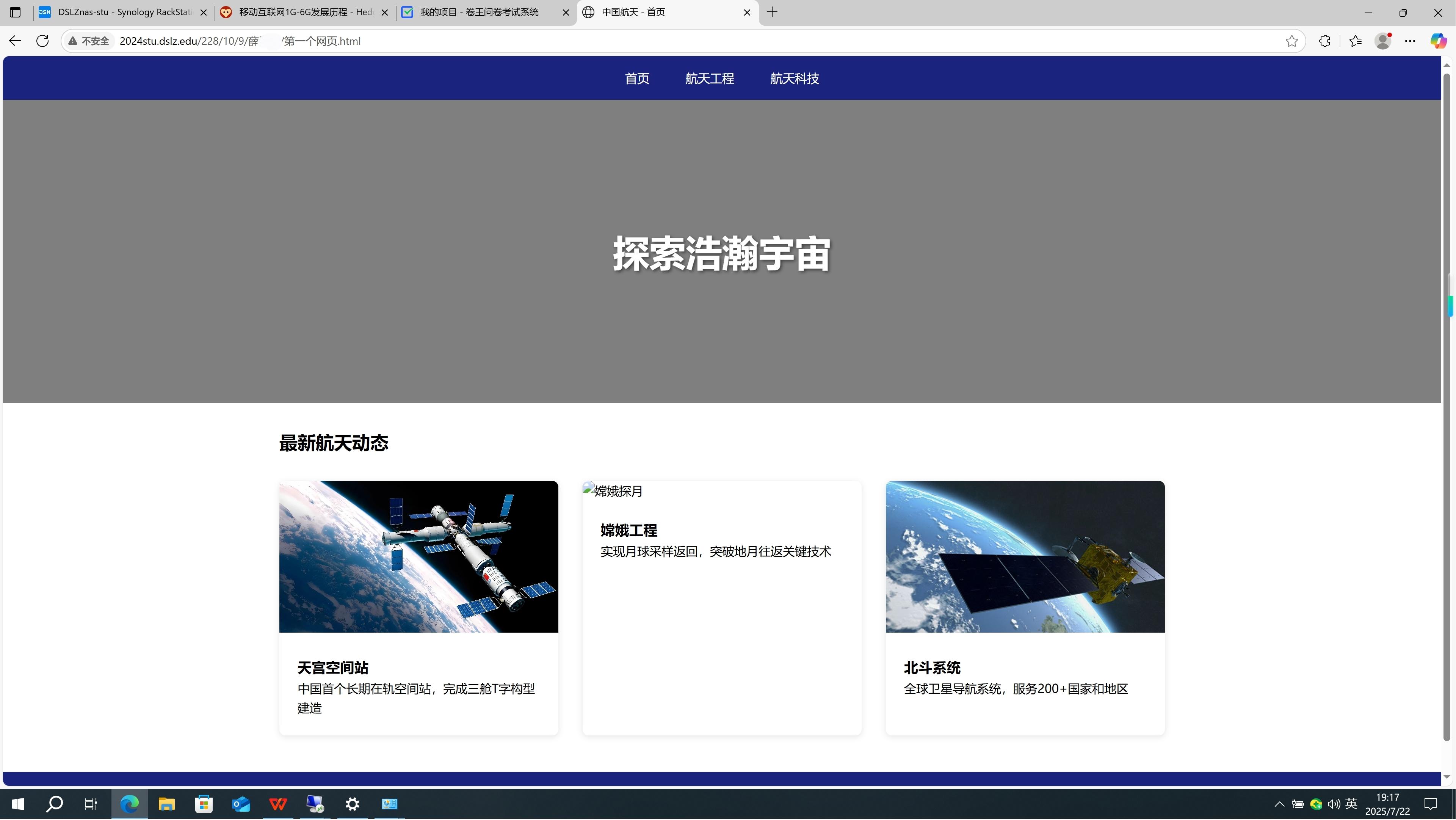Open the 航天工程 navigation link
Viewport: 1456px width, 820px height.
click(x=710, y=79)
